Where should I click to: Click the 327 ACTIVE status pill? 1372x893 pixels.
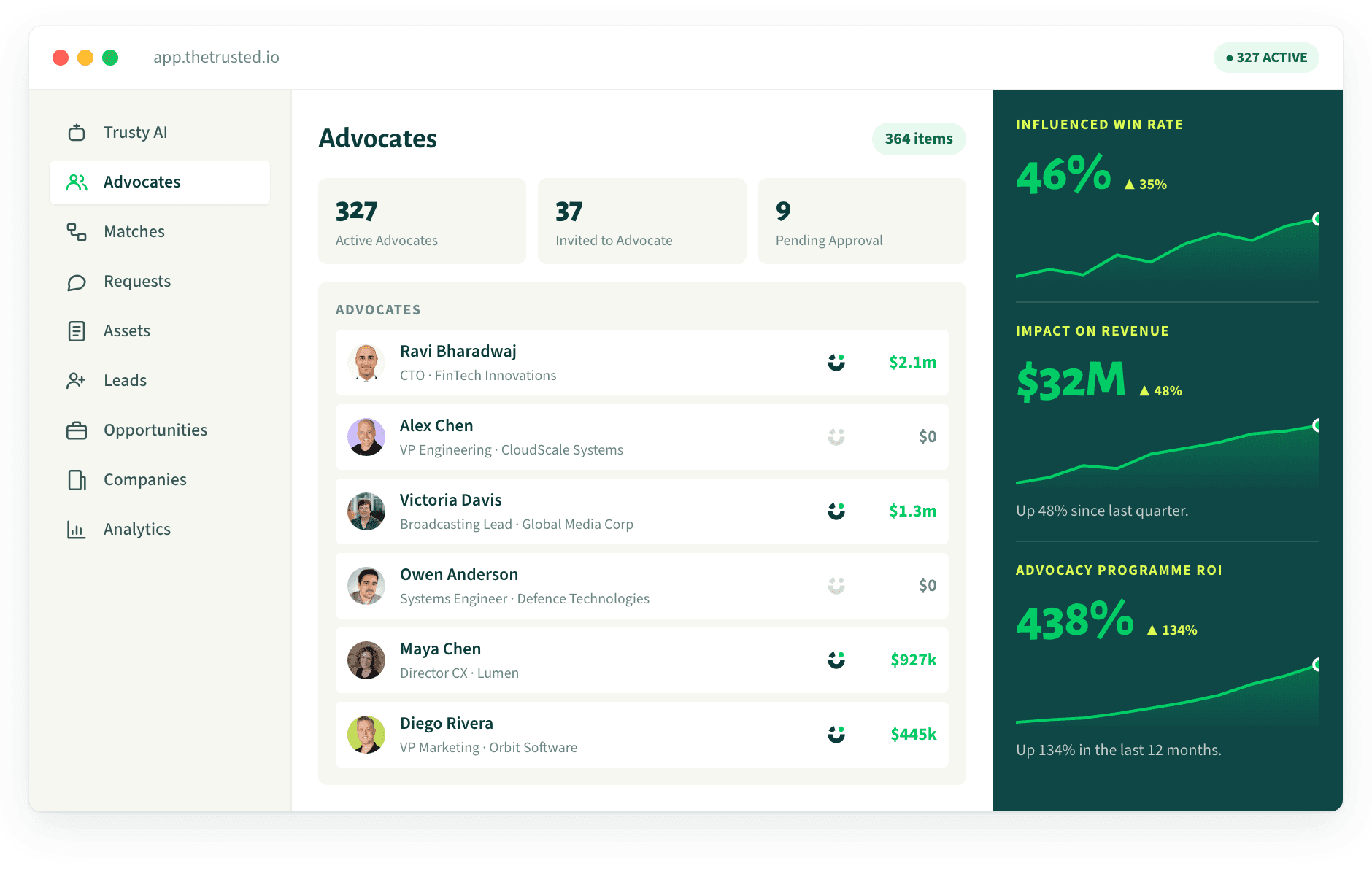pos(1266,58)
